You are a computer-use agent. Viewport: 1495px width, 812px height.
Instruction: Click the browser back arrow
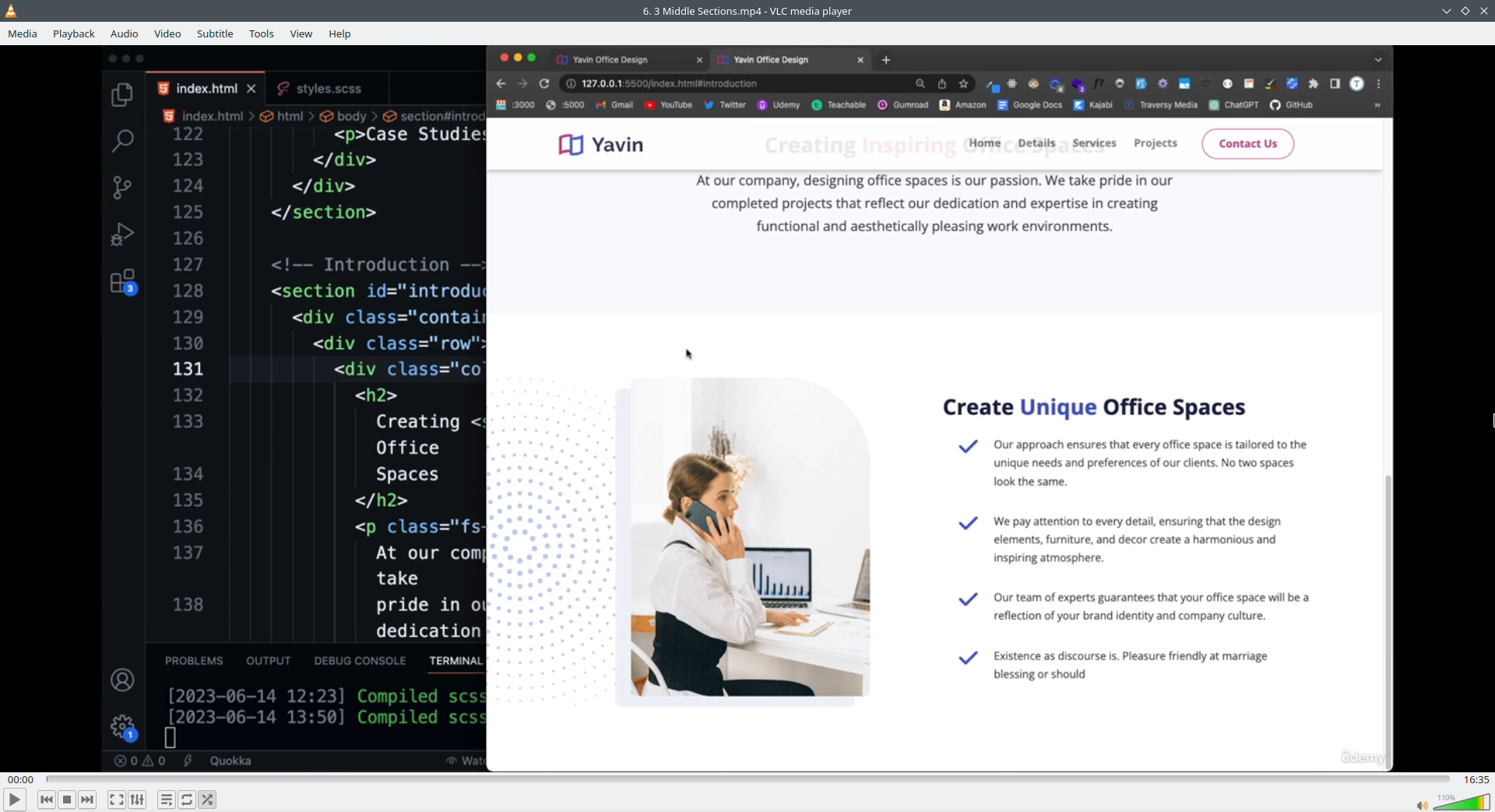[x=501, y=83]
